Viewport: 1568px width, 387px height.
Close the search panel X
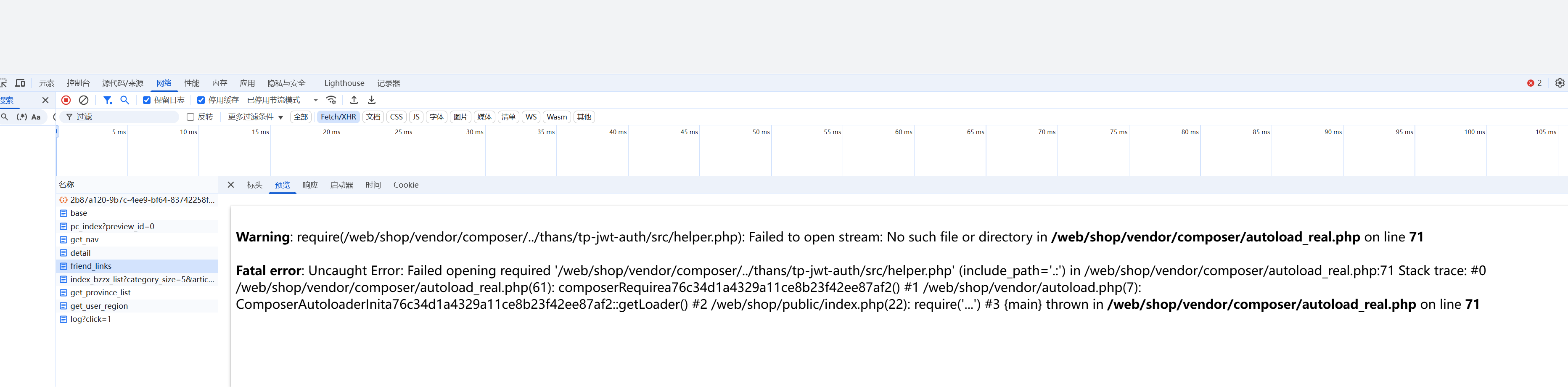[x=45, y=100]
